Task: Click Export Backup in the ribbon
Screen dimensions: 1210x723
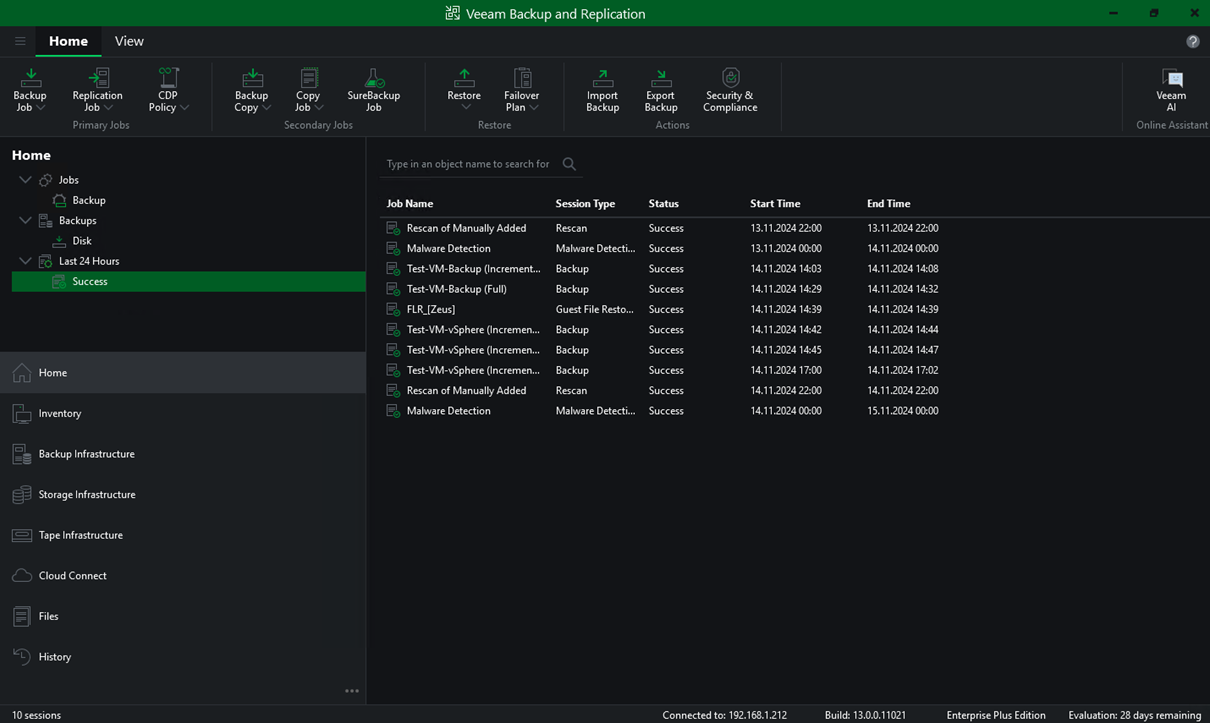Action: coord(660,90)
